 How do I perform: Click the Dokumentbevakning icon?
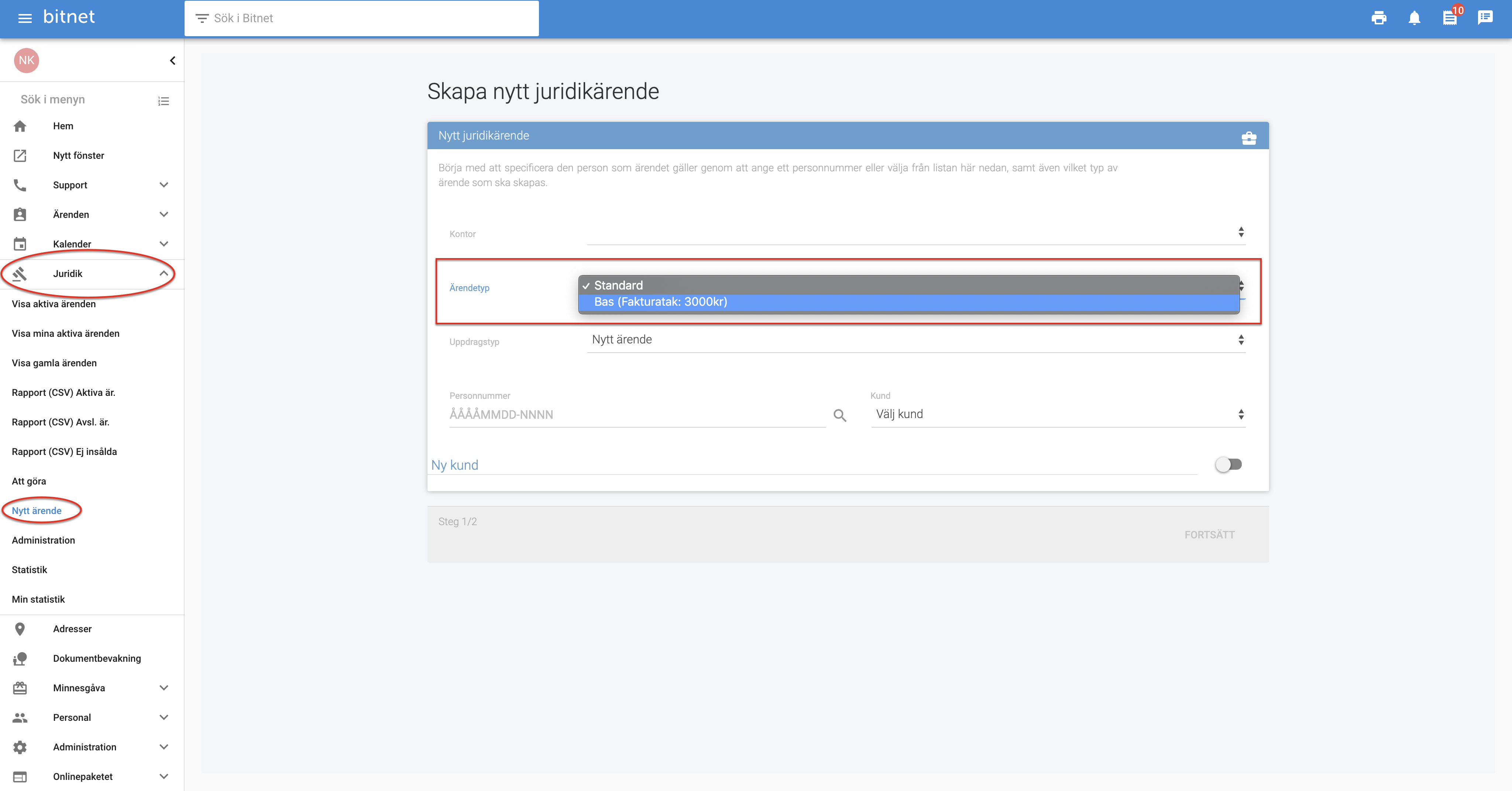tap(20, 659)
